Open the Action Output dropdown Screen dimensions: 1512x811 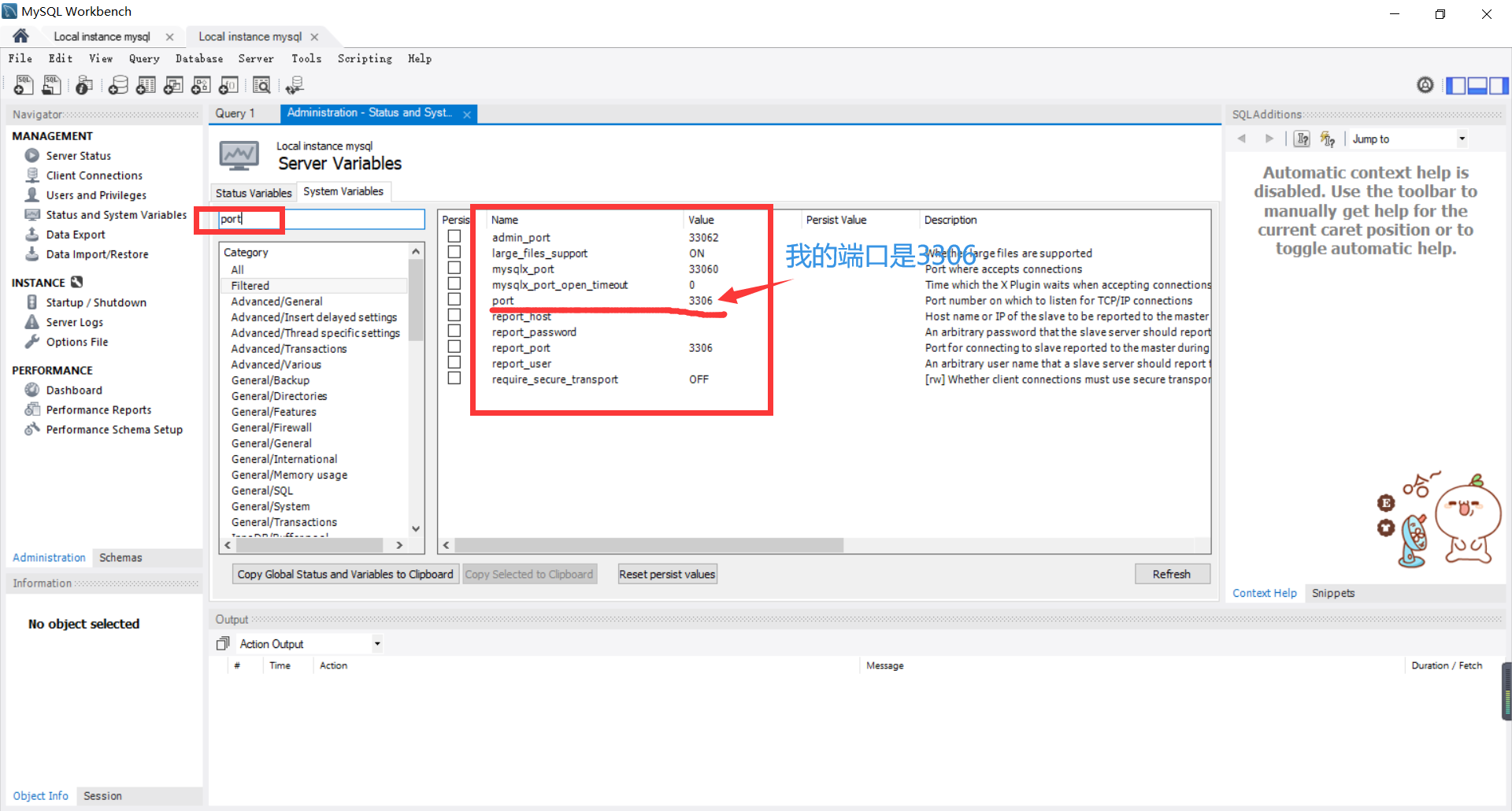(377, 644)
